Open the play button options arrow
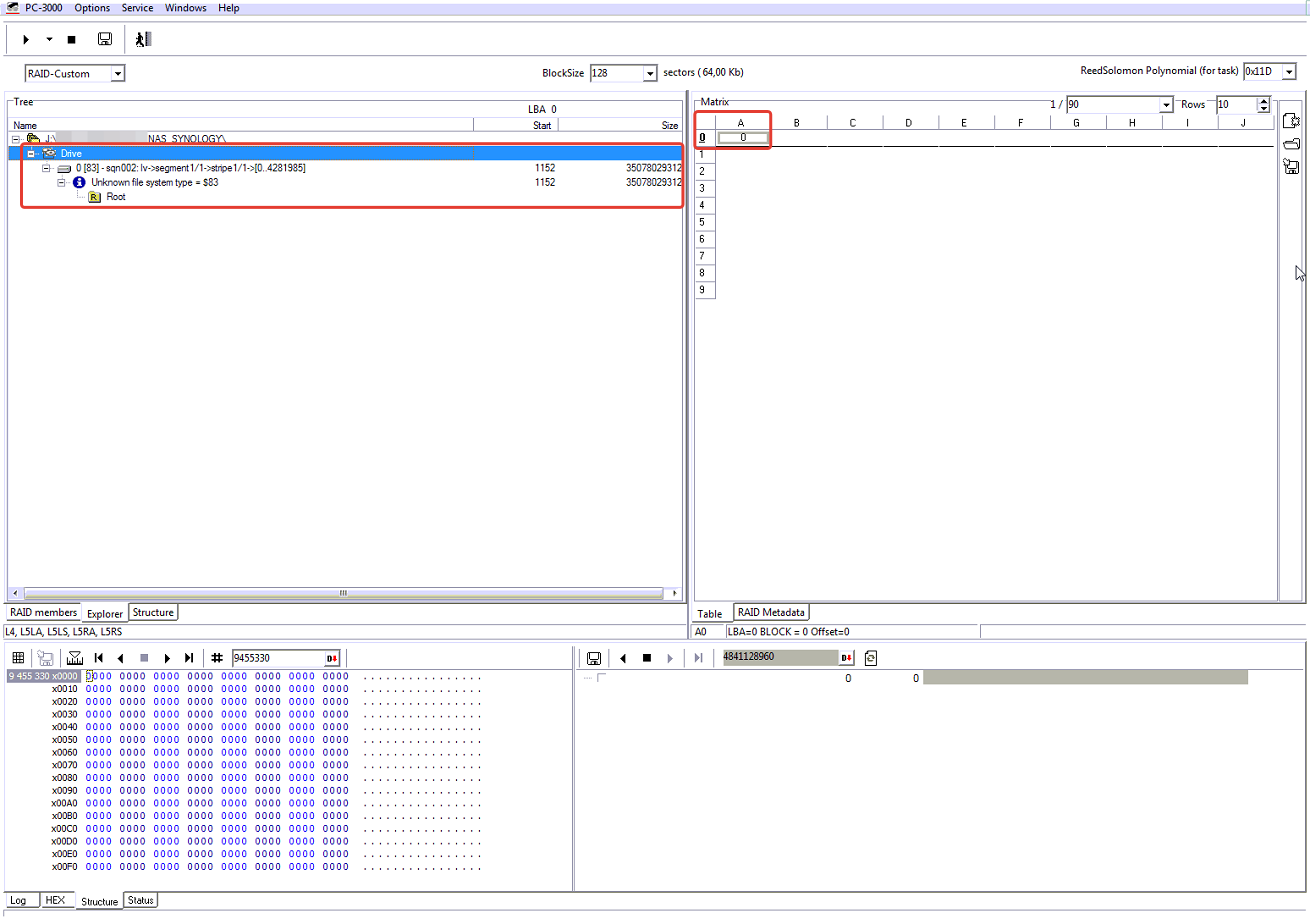The width and height of the screenshot is (1310, 917). tap(49, 40)
